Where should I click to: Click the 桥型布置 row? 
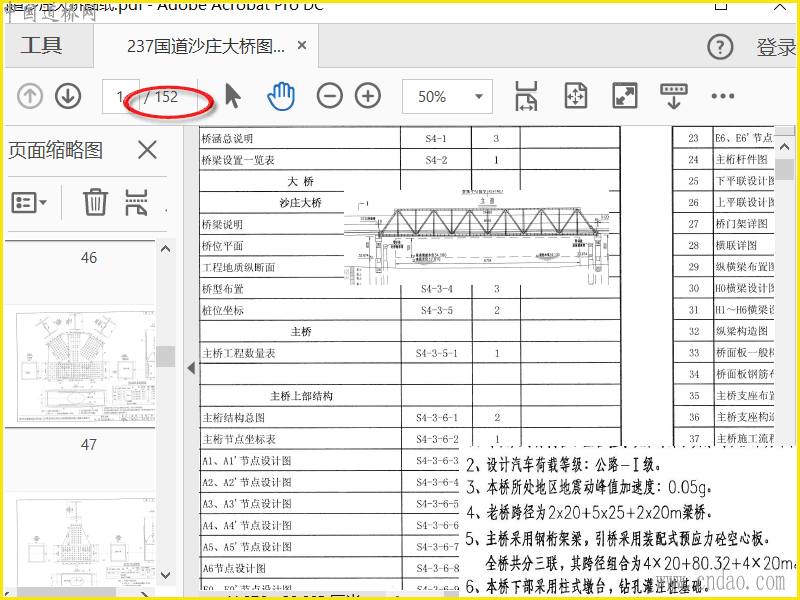pos(410,289)
